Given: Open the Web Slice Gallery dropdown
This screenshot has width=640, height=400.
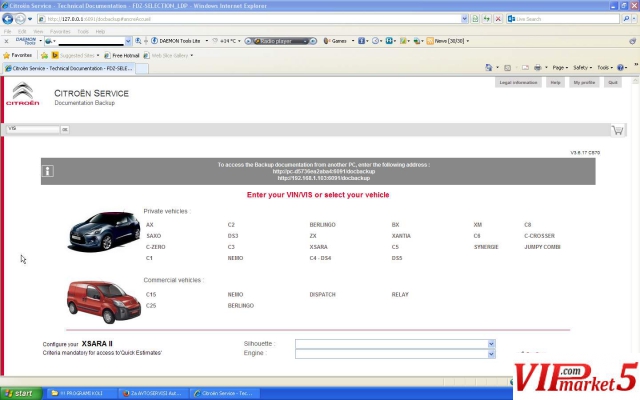Looking at the screenshot, I should tap(191, 55).
